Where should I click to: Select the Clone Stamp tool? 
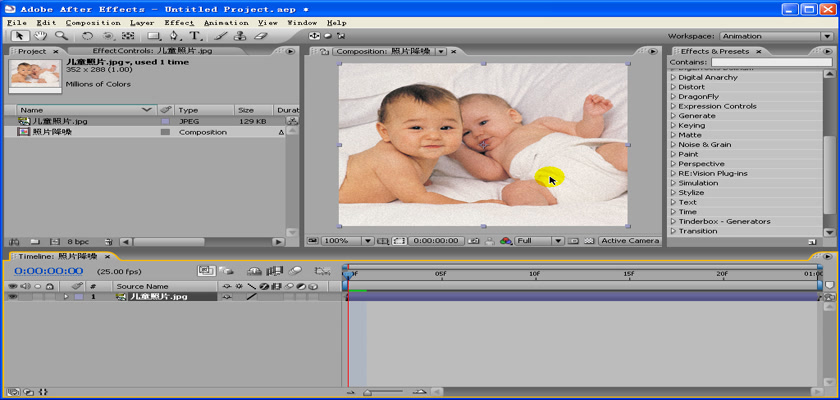click(x=240, y=36)
